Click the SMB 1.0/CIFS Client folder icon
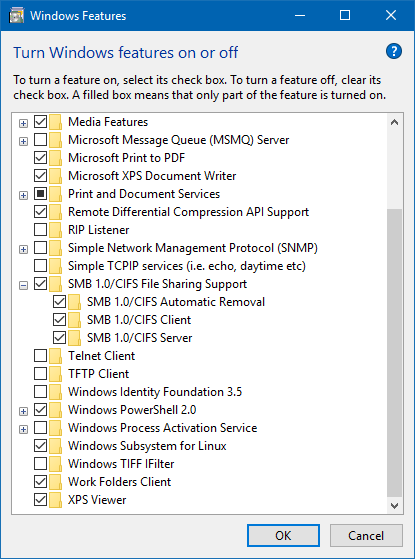The image size is (415, 559). (75, 320)
